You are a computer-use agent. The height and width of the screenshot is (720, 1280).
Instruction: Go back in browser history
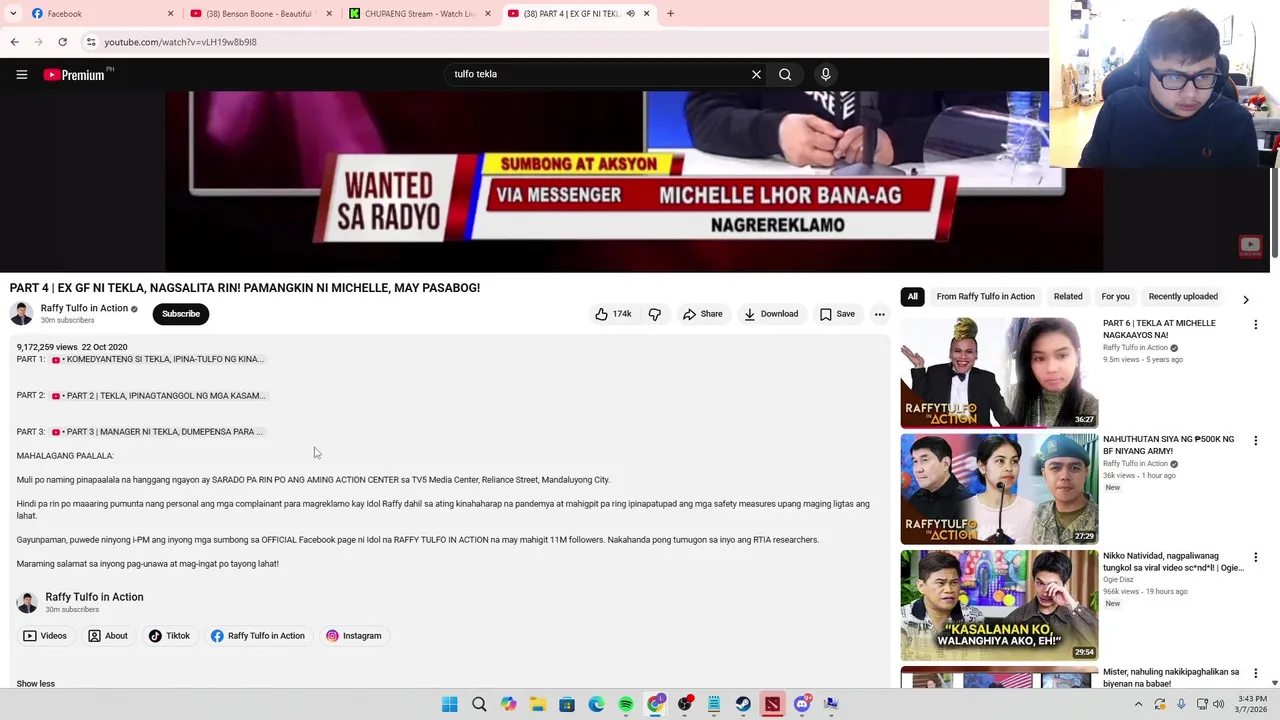(x=14, y=42)
